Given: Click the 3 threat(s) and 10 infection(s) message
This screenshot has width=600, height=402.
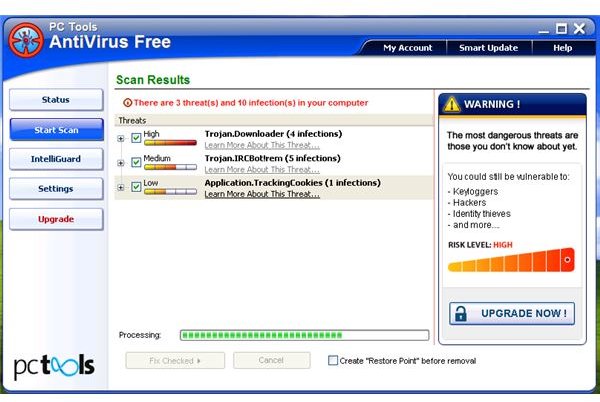Looking at the screenshot, I should pyautogui.click(x=251, y=103).
